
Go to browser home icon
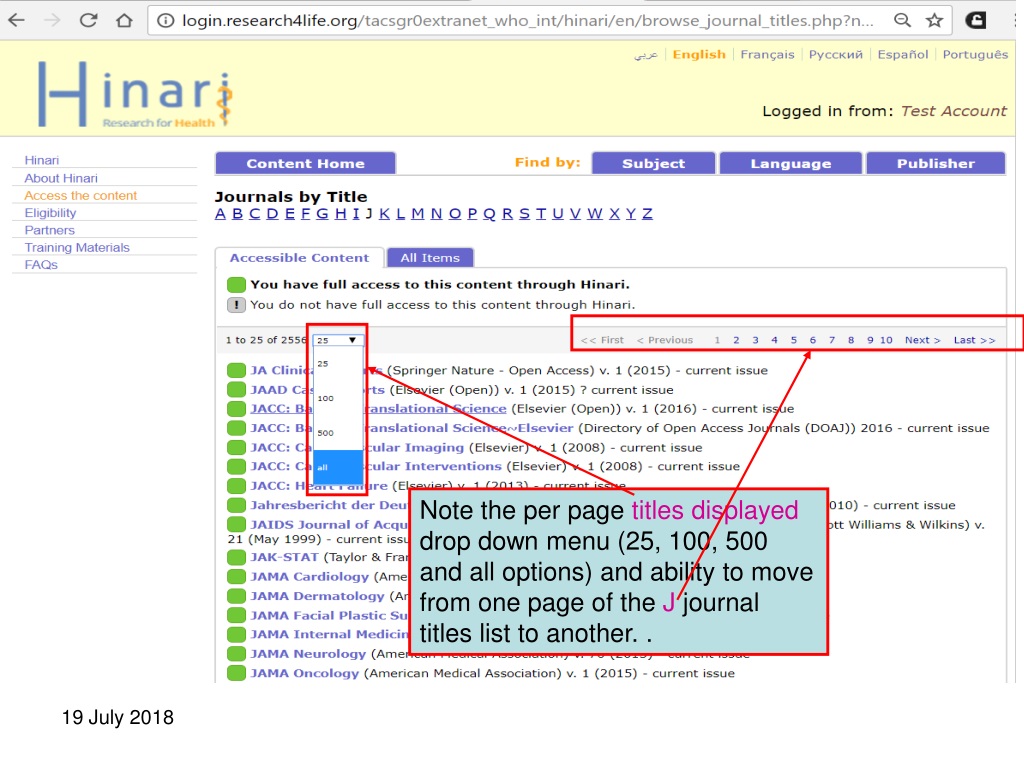[x=124, y=20]
